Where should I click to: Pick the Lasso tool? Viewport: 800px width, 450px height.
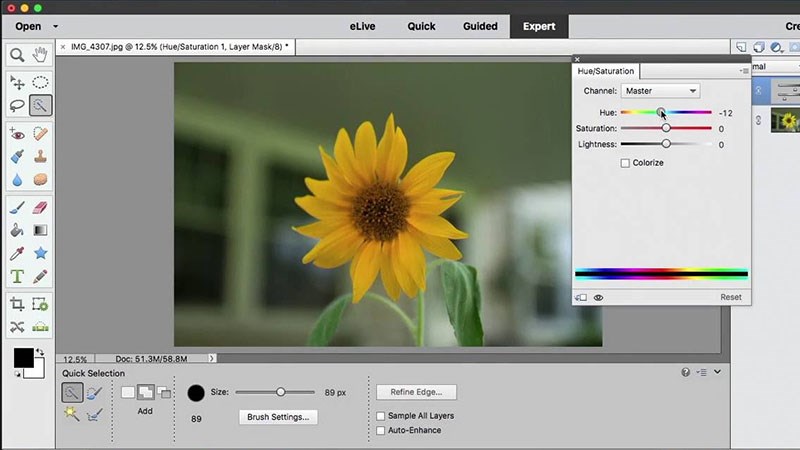click(17, 105)
